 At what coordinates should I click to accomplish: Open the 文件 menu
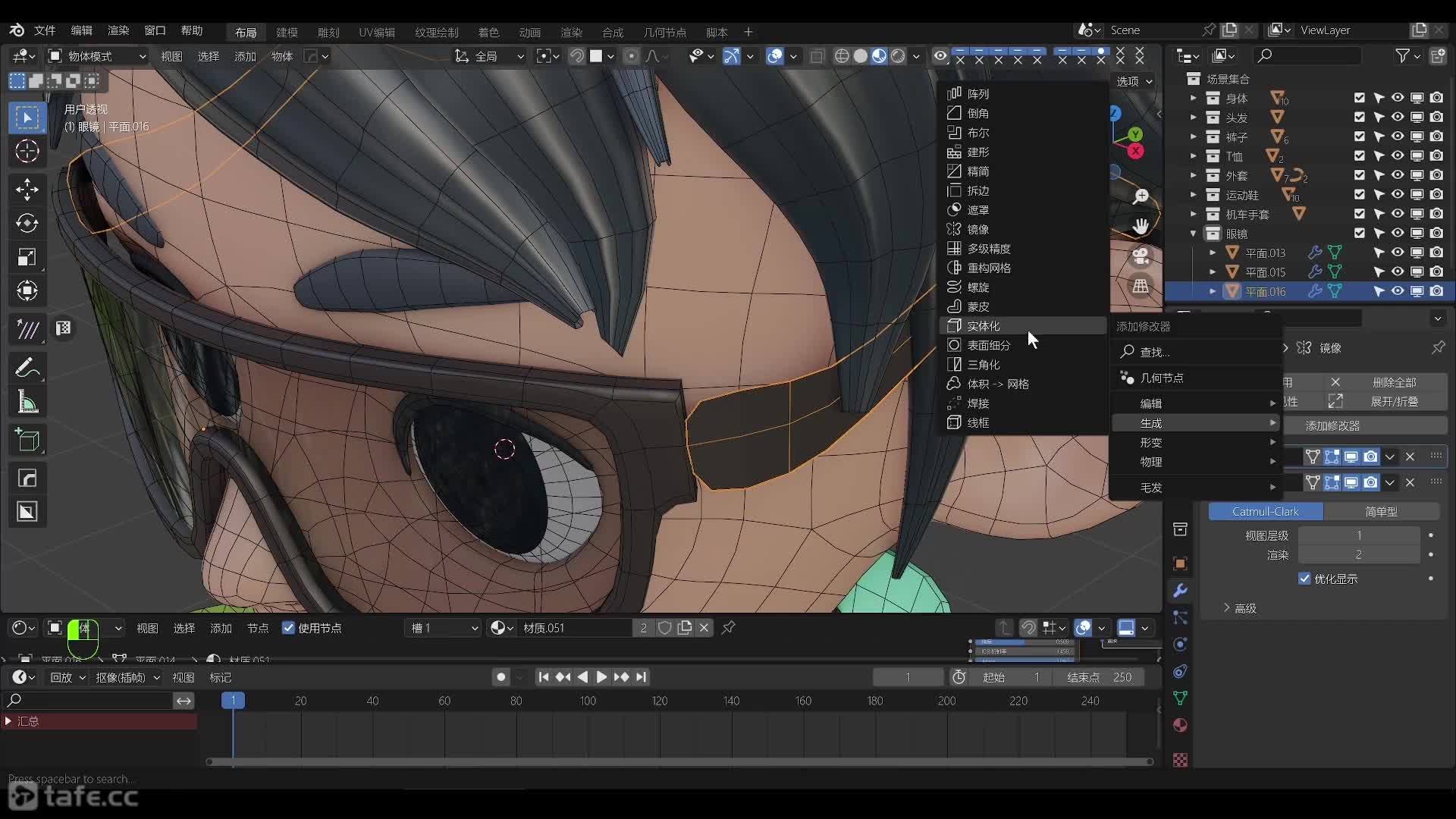click(x=45, y=30)
